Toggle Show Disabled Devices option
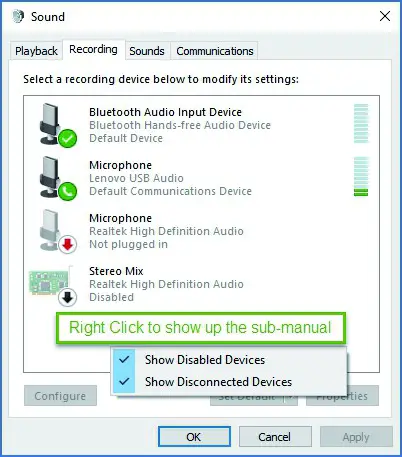This screenshot has width=402, height=457. coord(228,360)
